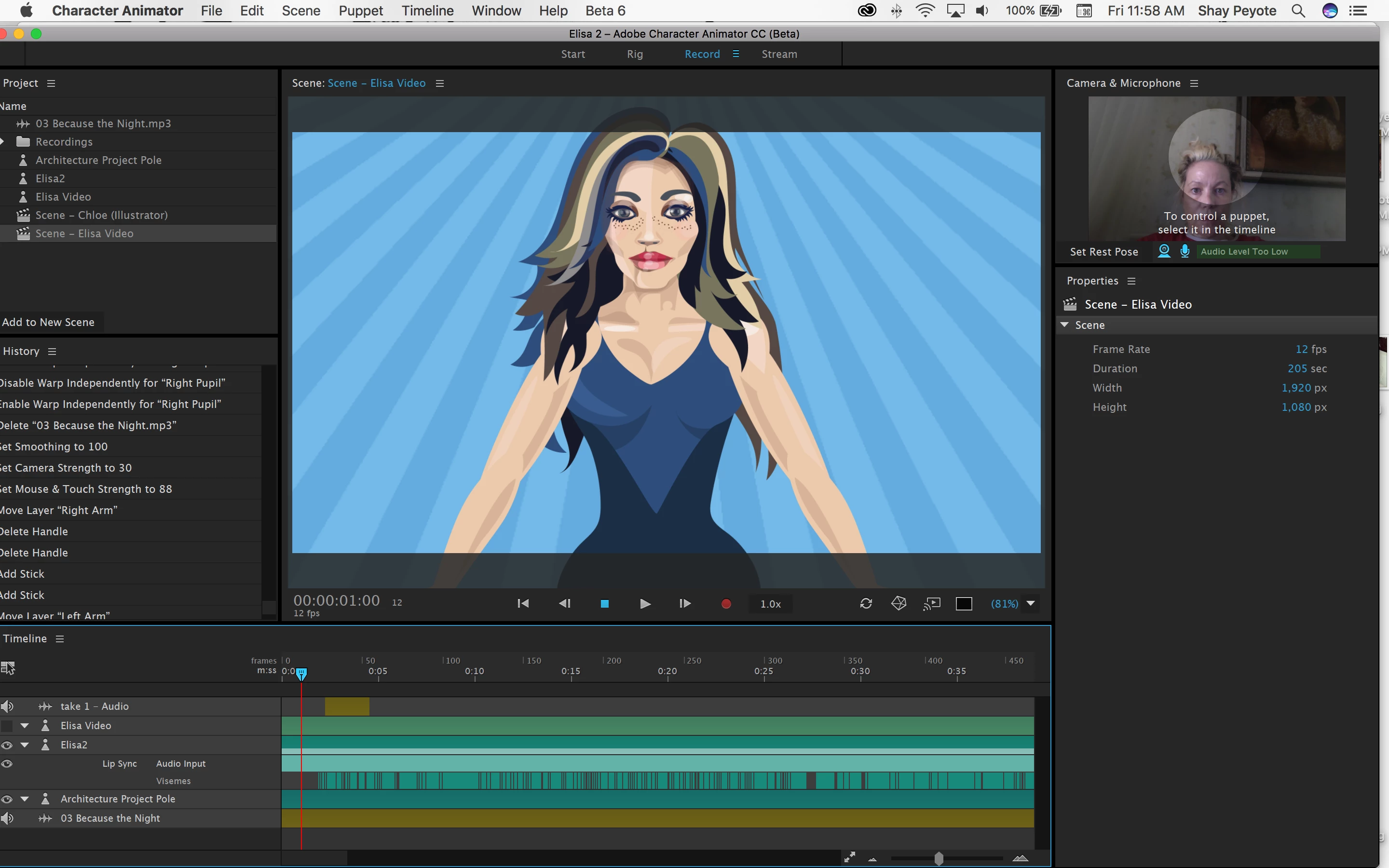The image size is (1389, 868).
Task: Open the Project panel menu icon
Action: 51,83
